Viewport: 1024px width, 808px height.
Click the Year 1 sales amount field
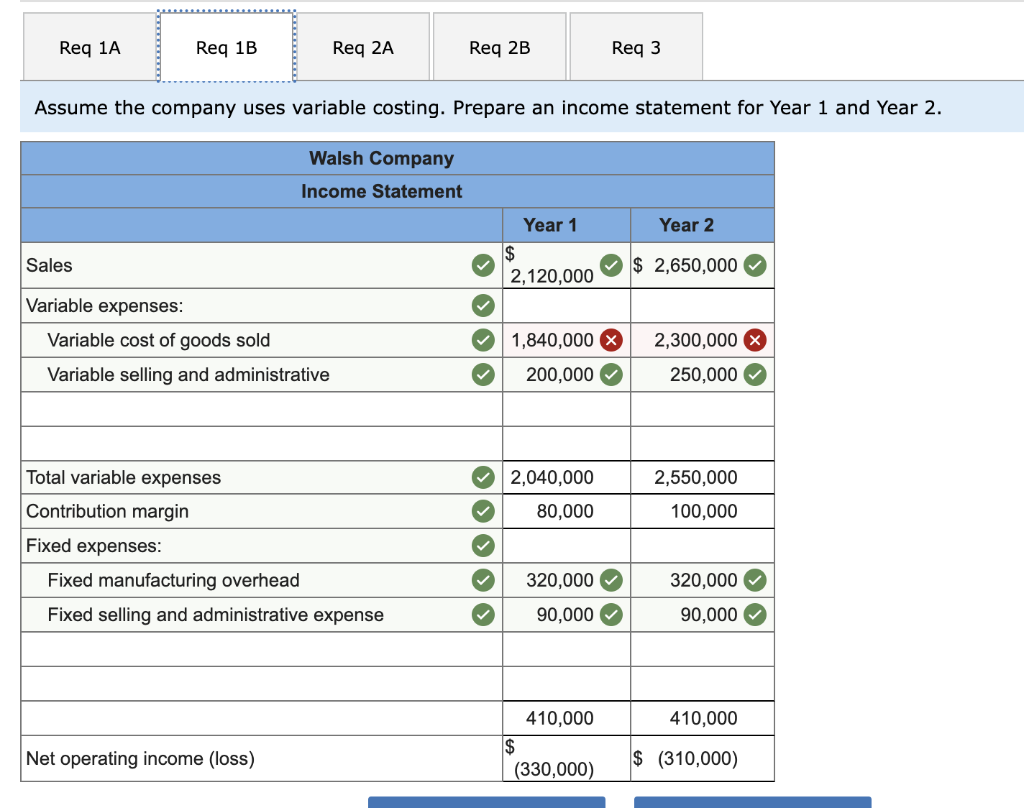566,265
